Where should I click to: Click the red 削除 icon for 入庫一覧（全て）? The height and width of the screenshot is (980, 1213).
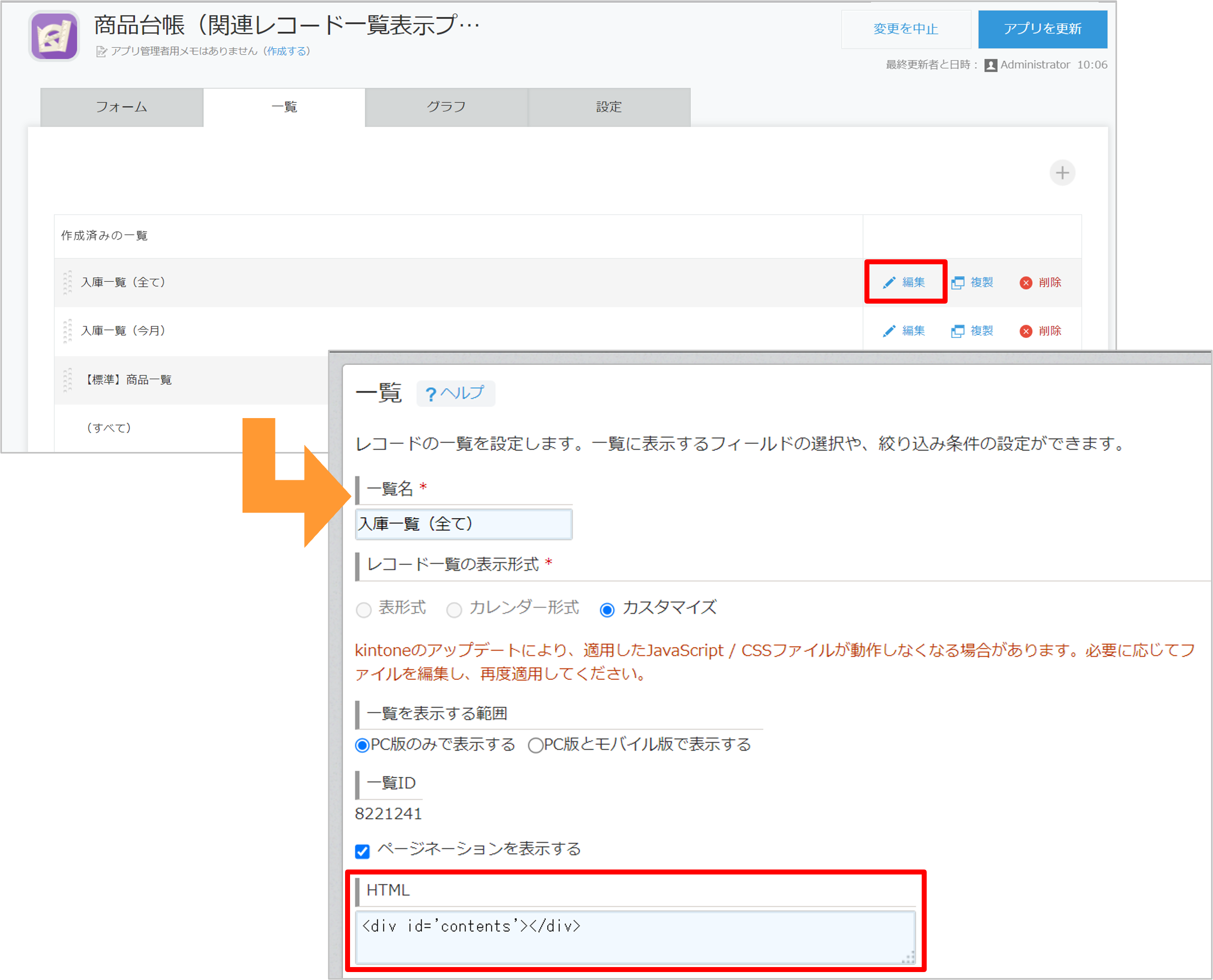coord(1026,283)
